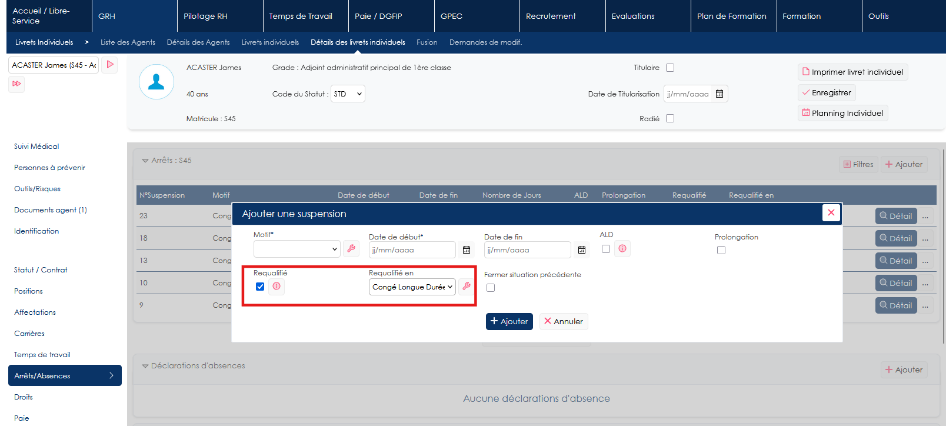Open Détail for suspension 18
Viewport: 946px width, 426px height.
coord(896,238)
